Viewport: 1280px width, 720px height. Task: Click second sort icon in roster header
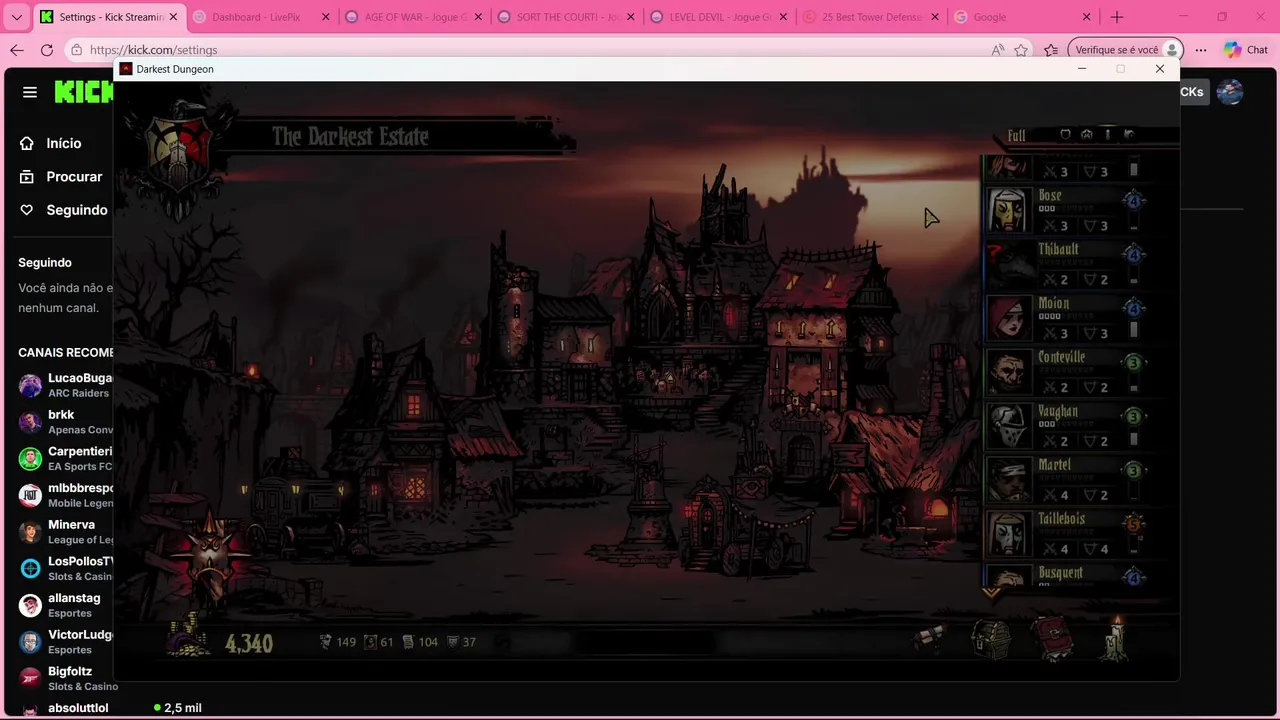tap(1086, 134)
